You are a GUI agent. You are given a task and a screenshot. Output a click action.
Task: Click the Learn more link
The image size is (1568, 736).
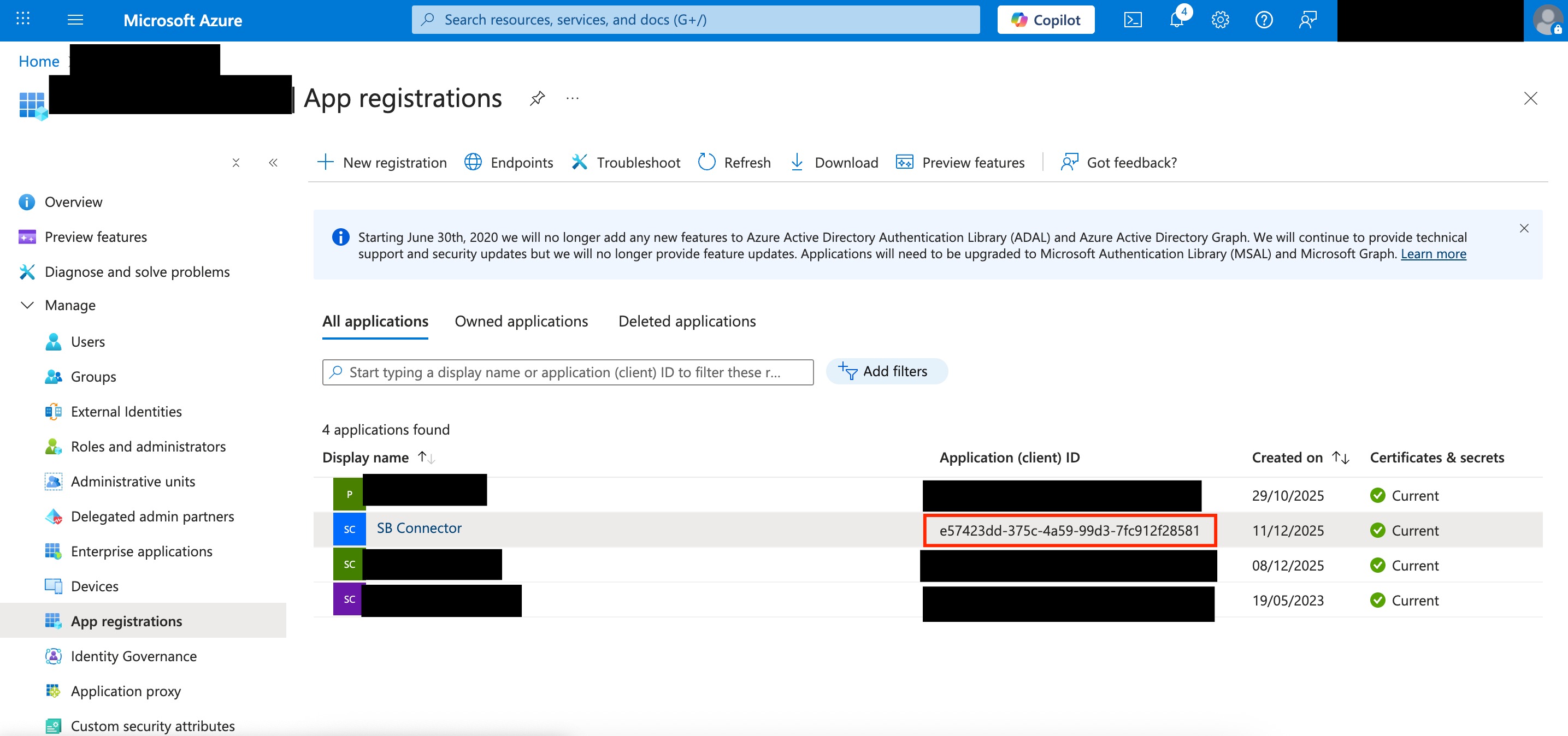[1433, 254]
